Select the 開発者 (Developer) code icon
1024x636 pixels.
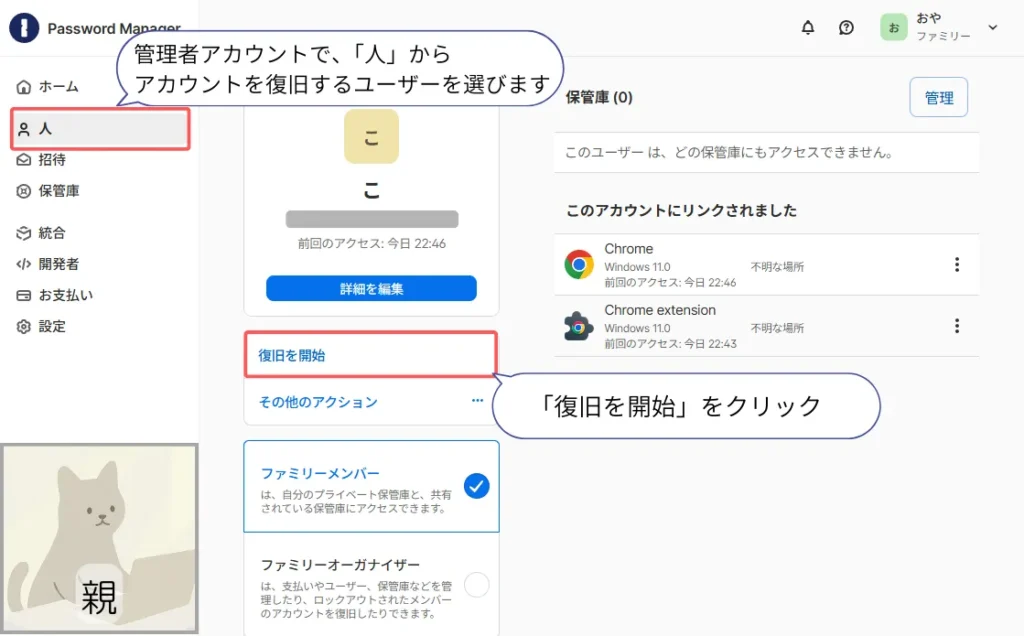24,264
